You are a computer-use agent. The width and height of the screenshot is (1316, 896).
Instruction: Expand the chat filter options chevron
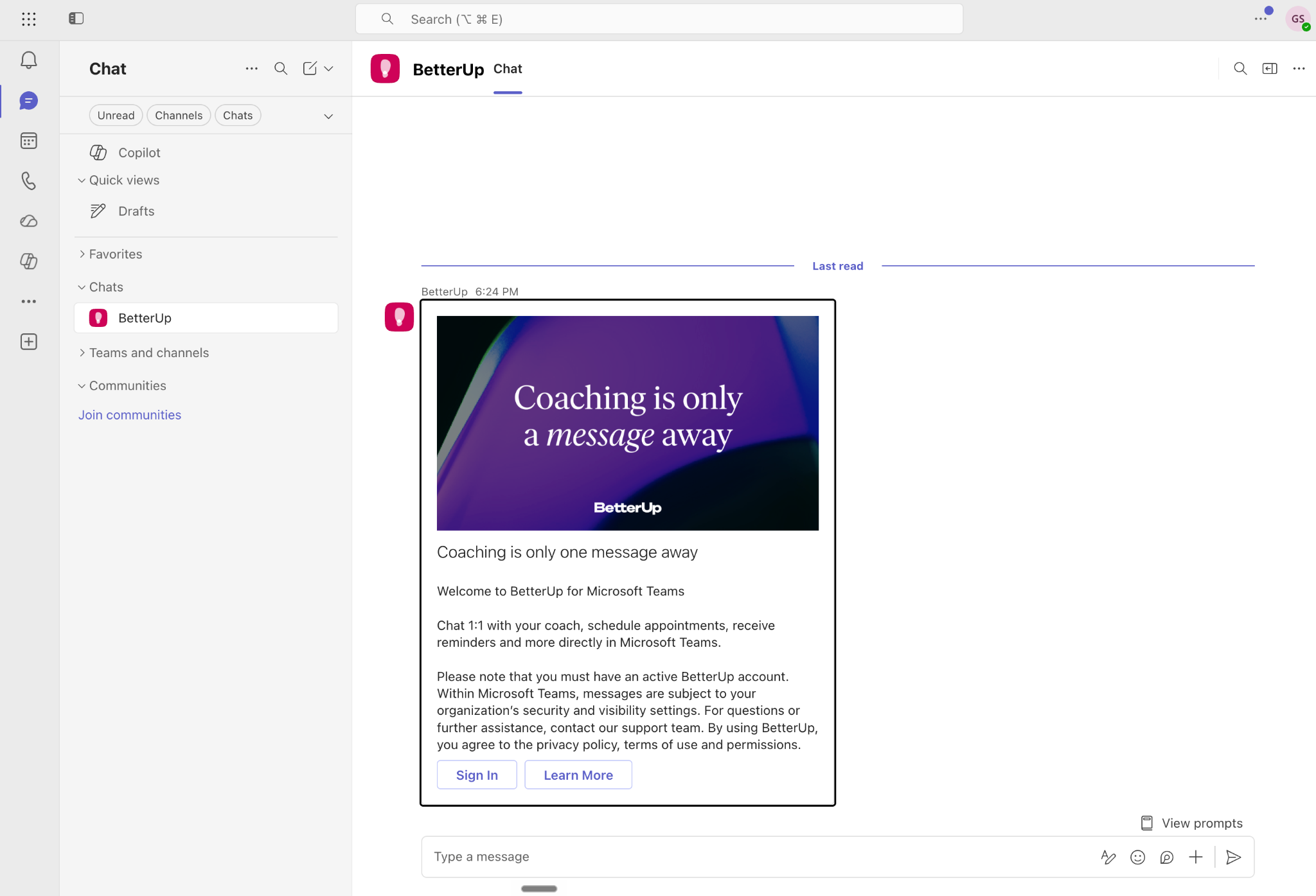328,116
